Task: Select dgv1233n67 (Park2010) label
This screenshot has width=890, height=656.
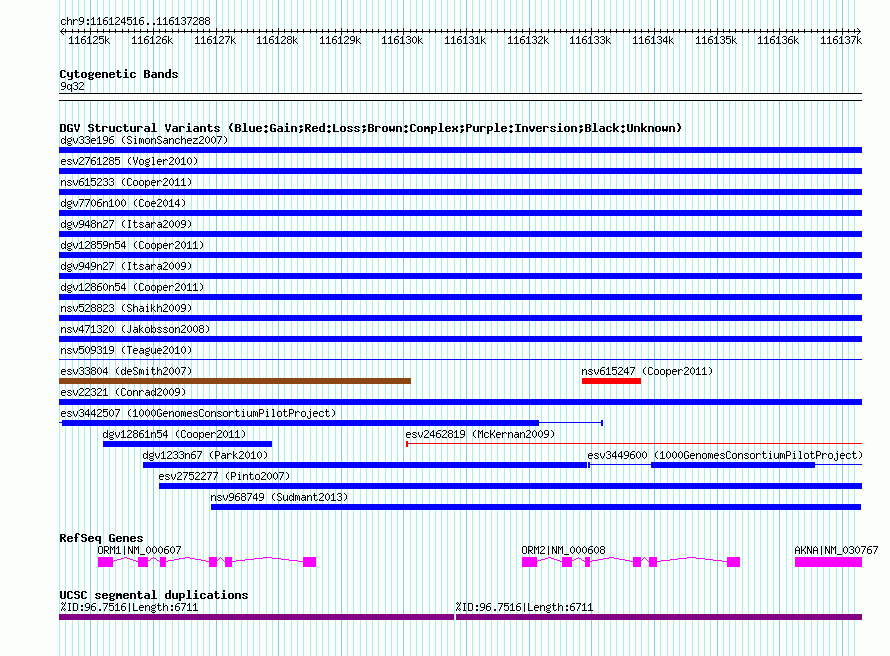Action: [205, 455]
